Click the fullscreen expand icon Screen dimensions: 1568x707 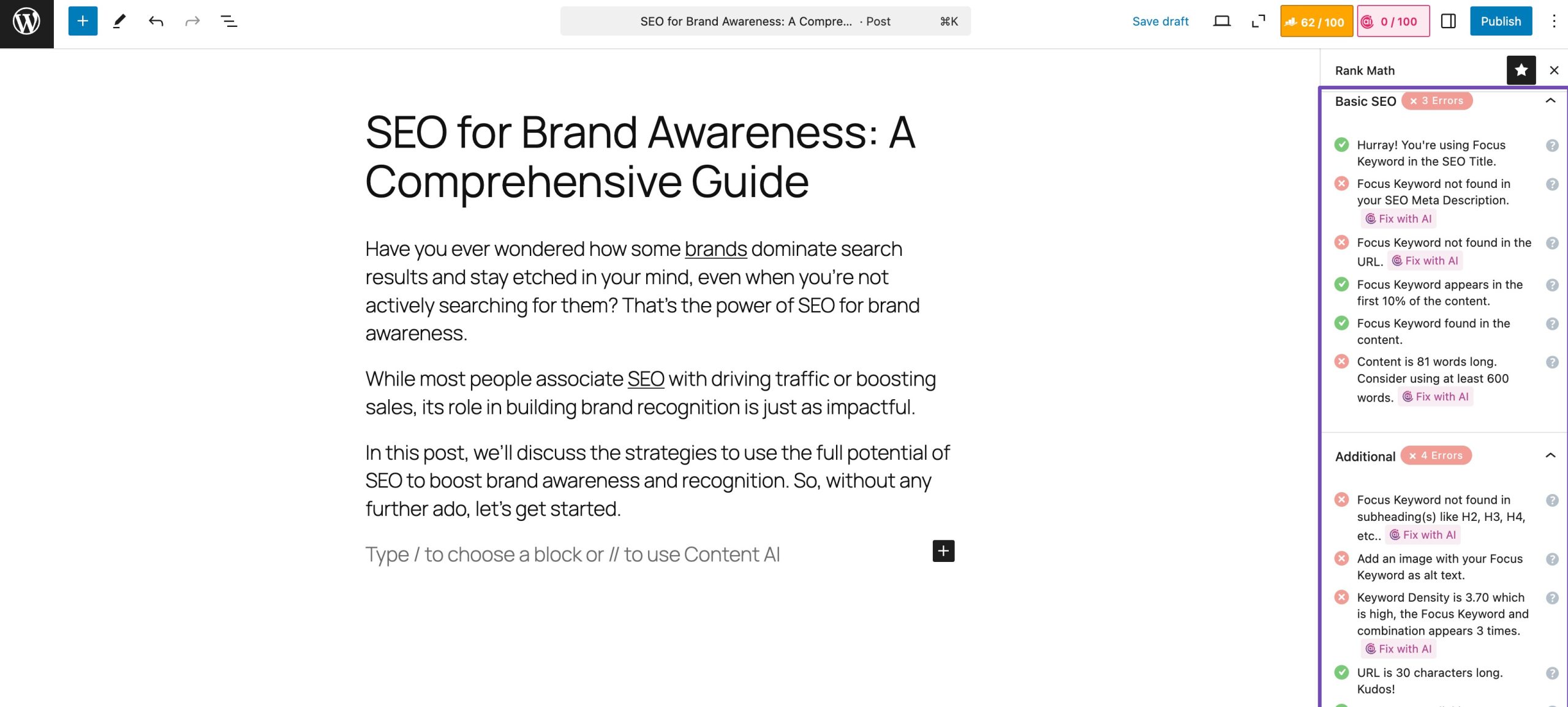[1259, 21]
